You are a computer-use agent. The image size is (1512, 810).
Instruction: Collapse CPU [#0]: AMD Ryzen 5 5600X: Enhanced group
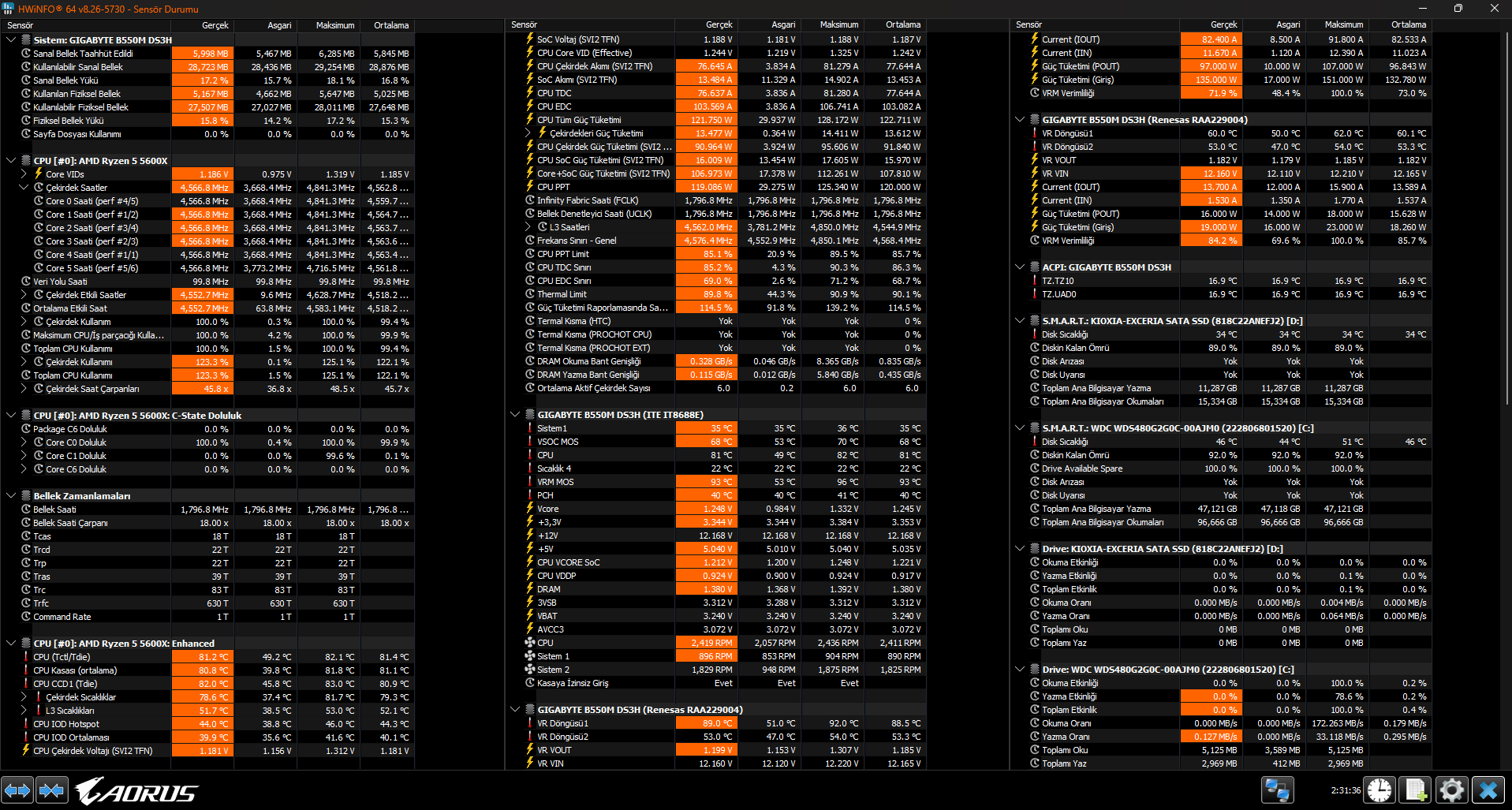pyautogui.click(x=11, y=644)
